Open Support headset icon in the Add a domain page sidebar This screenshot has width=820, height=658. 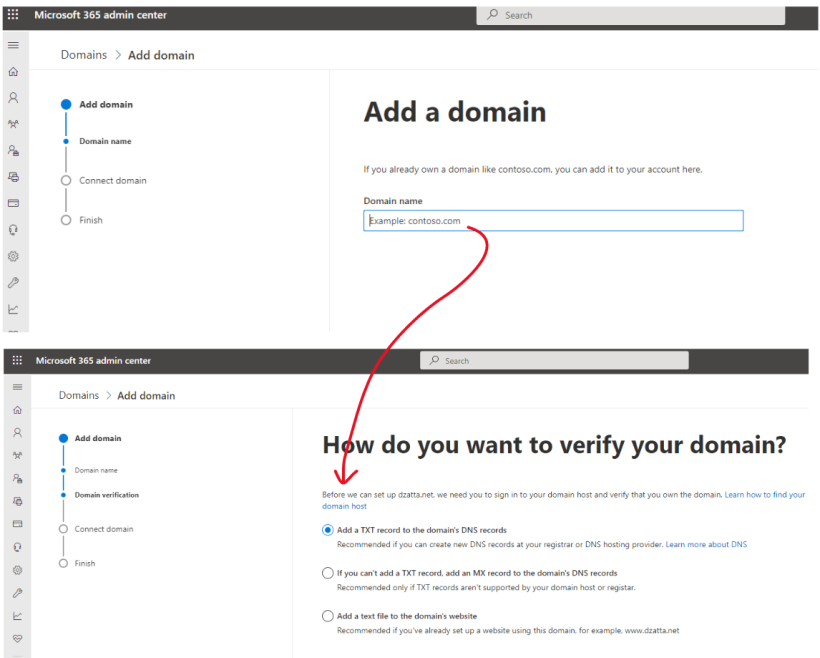pos(13,229)
